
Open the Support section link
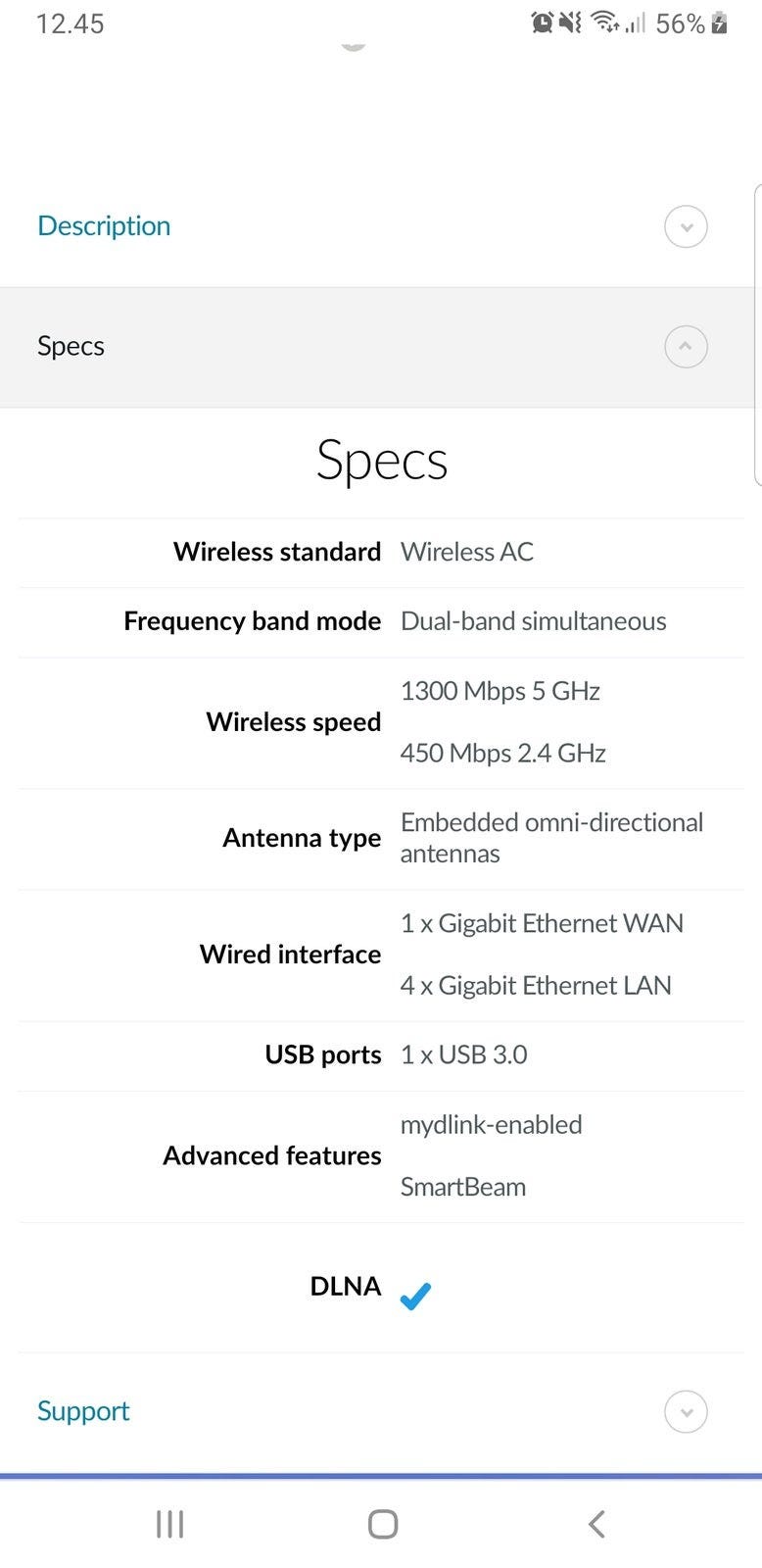coord(83,1411)
